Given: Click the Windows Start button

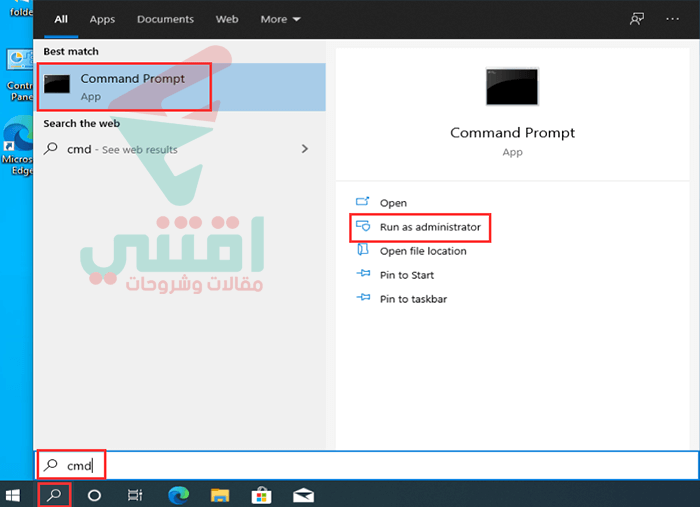Looking at the screenshot, I should pyautogui.click(x=12, y=495).
